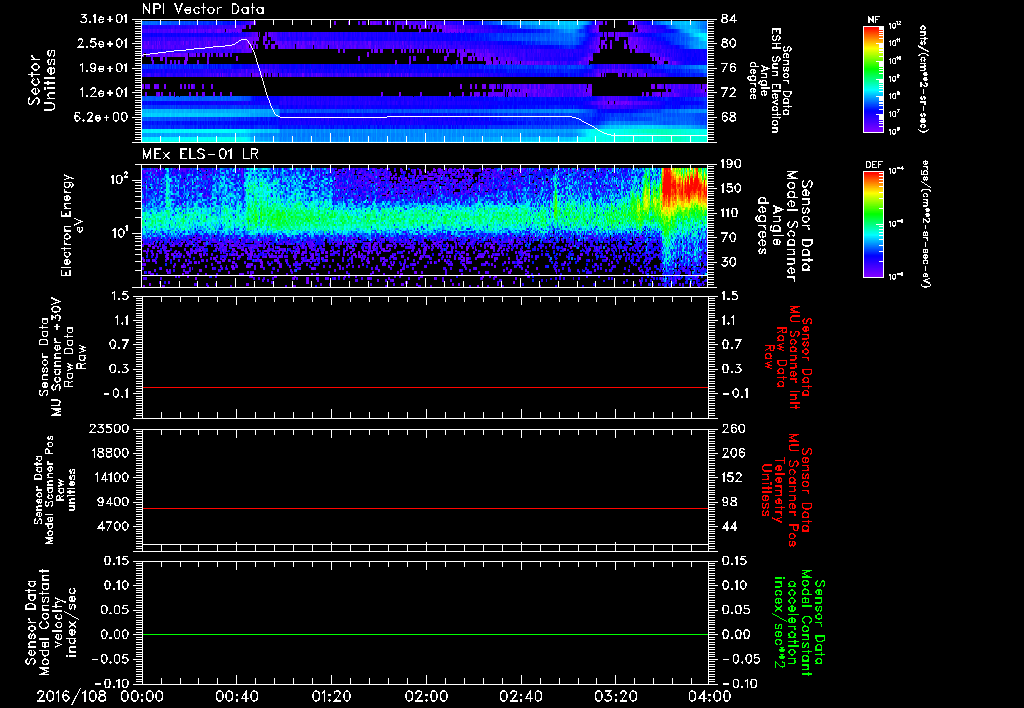This screenshot has height=708, width=1024.
Task: Click the ergs/(cm**2-sr-sec-eV) units label
Action: point(925,223)
